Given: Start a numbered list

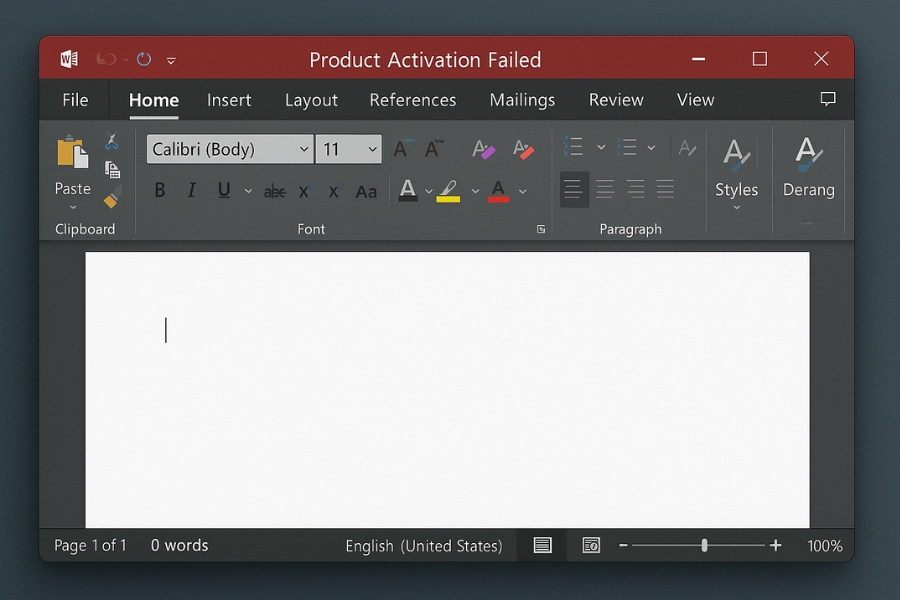Looking at the screenshot, I should click(x=628, y=146).
